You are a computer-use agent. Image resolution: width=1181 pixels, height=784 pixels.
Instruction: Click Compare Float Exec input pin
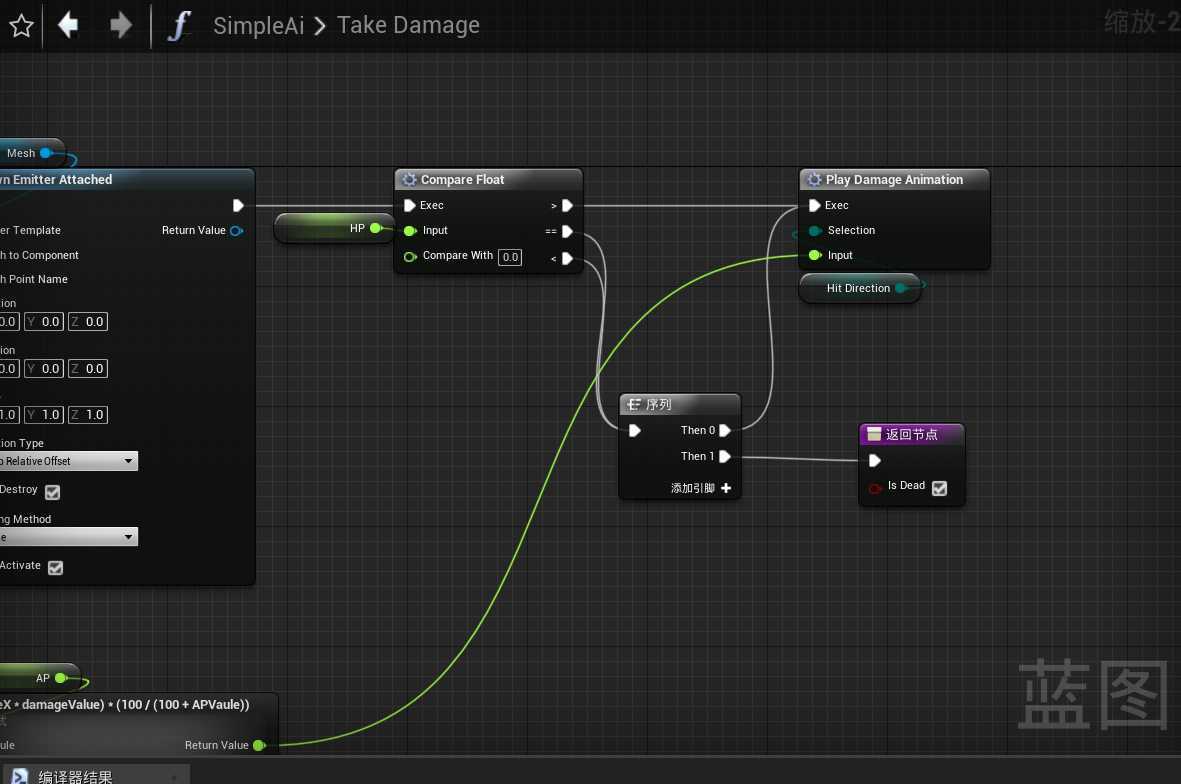click(x=410, y=205)
